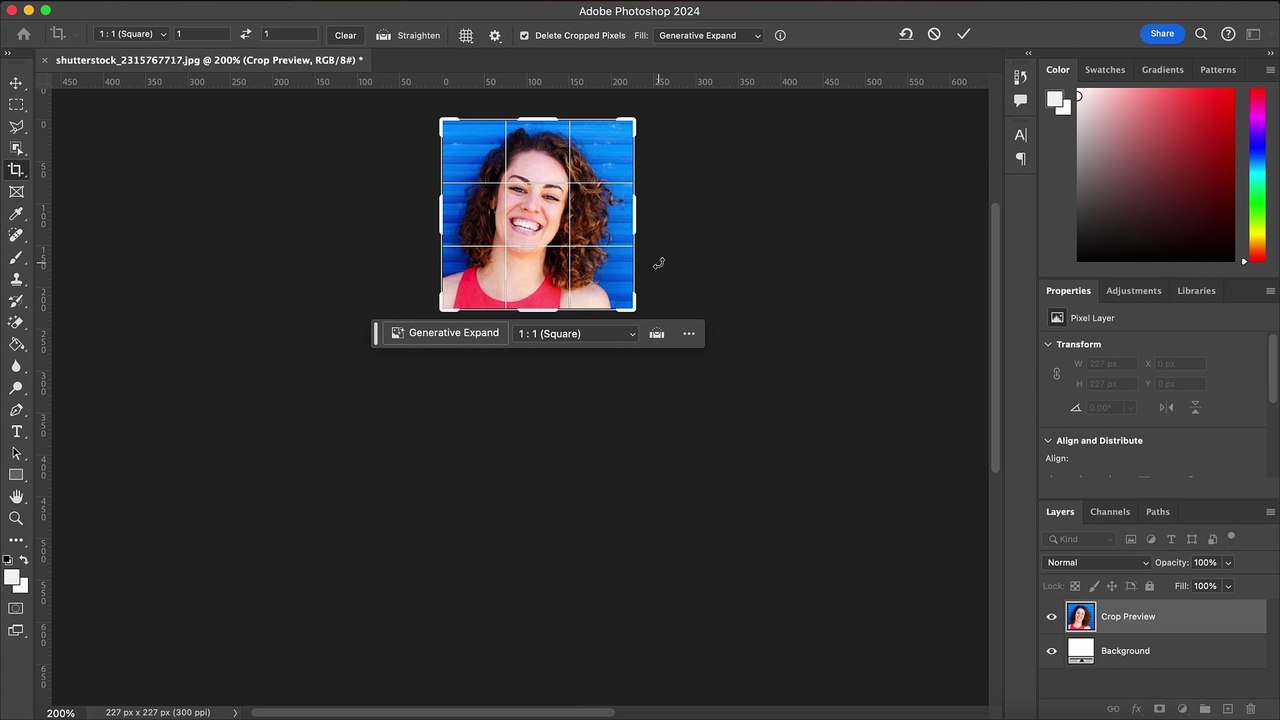Click the Straighten button
The width and height of the screenshot is (1280, 720).
[408, 35]
